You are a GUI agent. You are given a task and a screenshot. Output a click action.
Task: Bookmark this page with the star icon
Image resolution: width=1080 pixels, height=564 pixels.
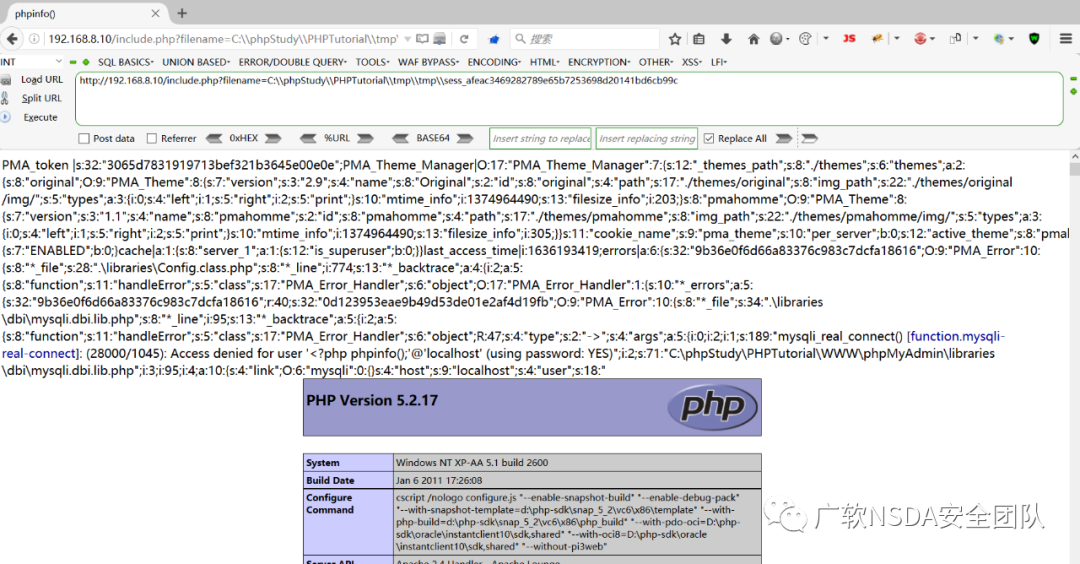pos(675,39)
